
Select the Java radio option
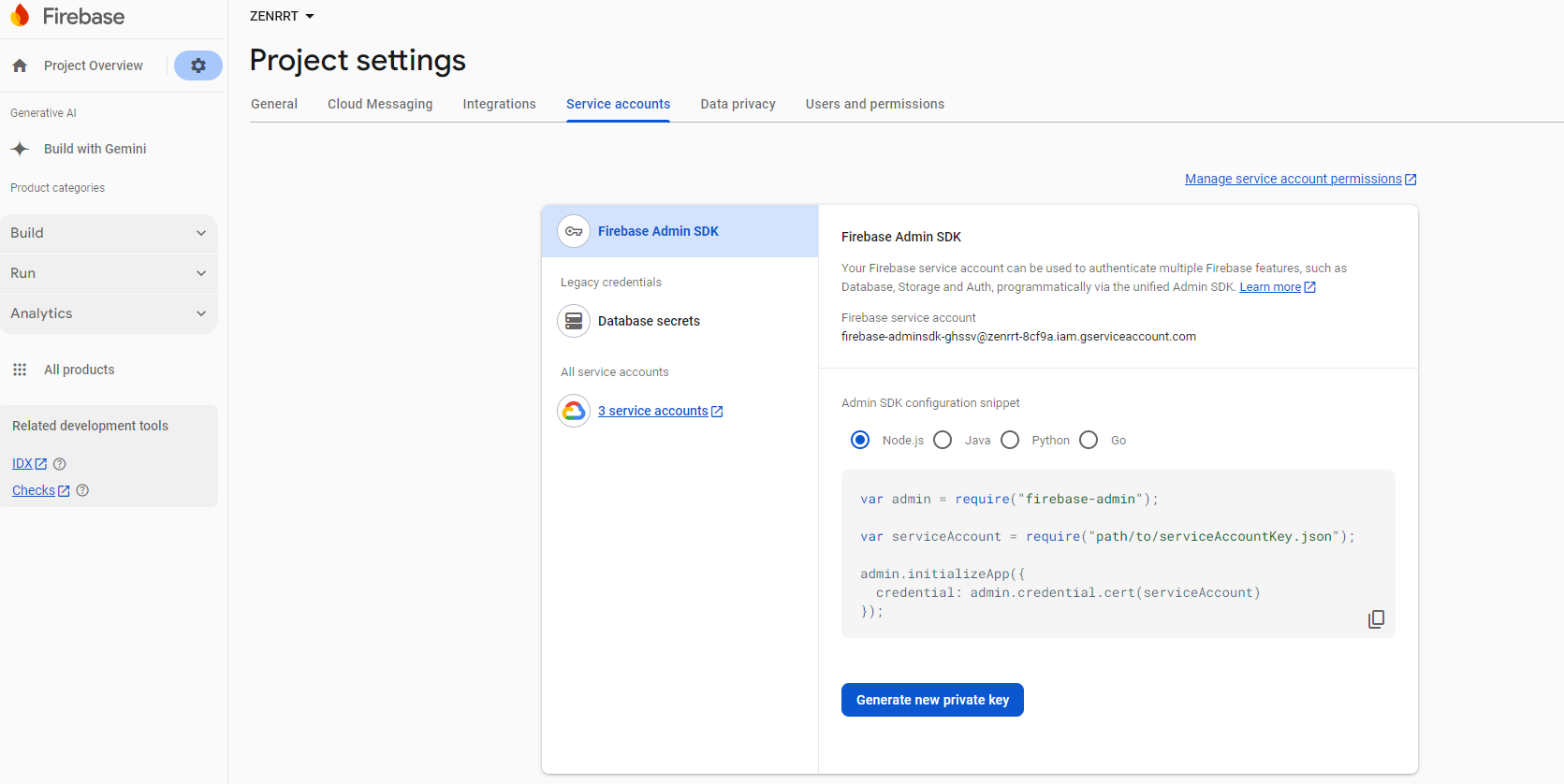(x=943, y=440)
